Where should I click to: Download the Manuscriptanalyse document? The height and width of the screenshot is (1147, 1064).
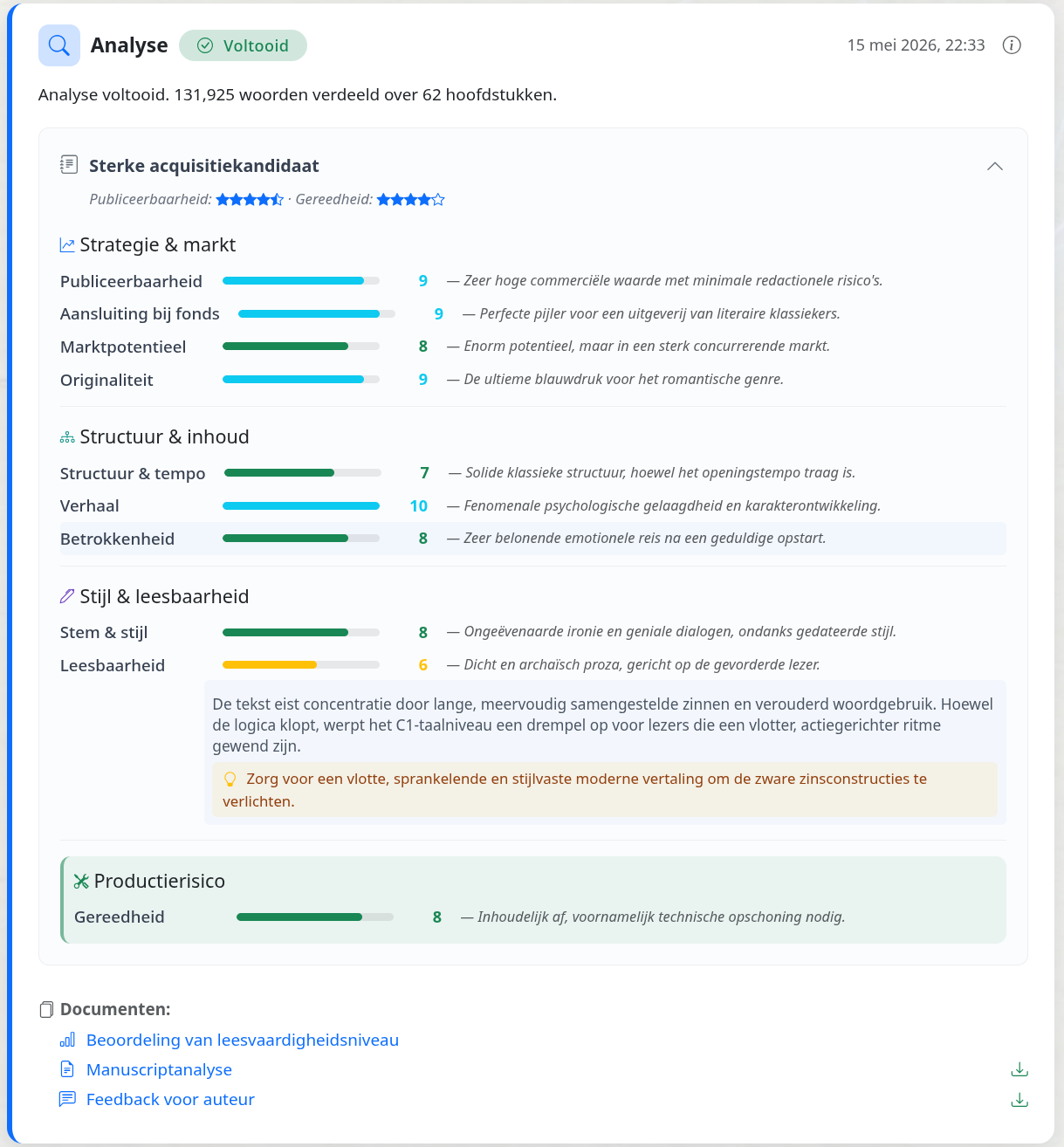click(x=1019, y=1069)
